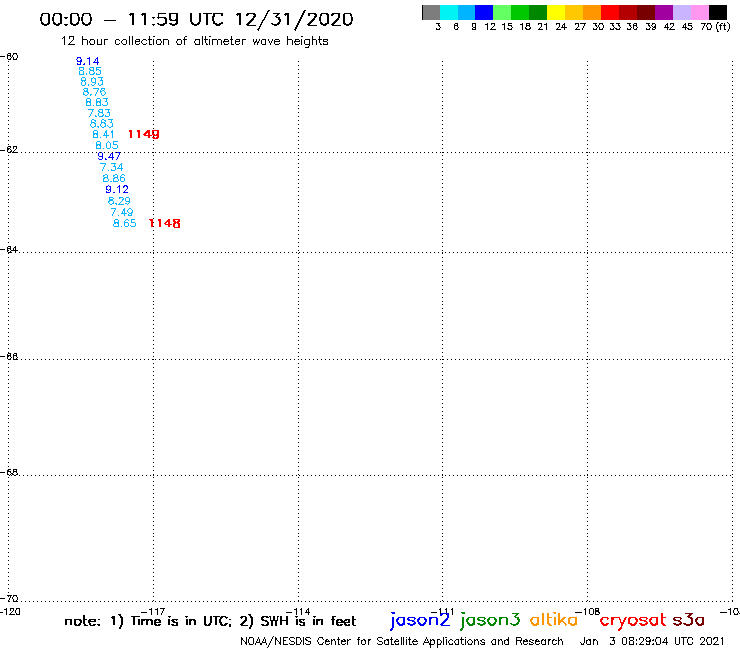
Task: Click the gray swatch in the color scale
Action: pyautogui.click(x=431, y=12)
